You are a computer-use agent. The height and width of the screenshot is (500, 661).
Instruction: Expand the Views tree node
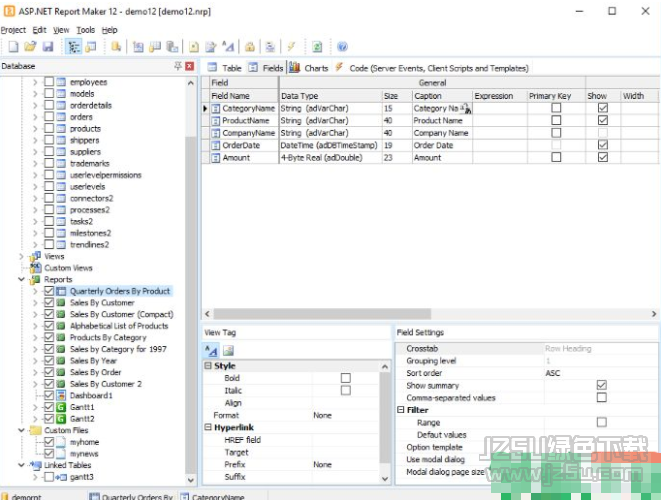pyautogui.click(x=21, y=256)
